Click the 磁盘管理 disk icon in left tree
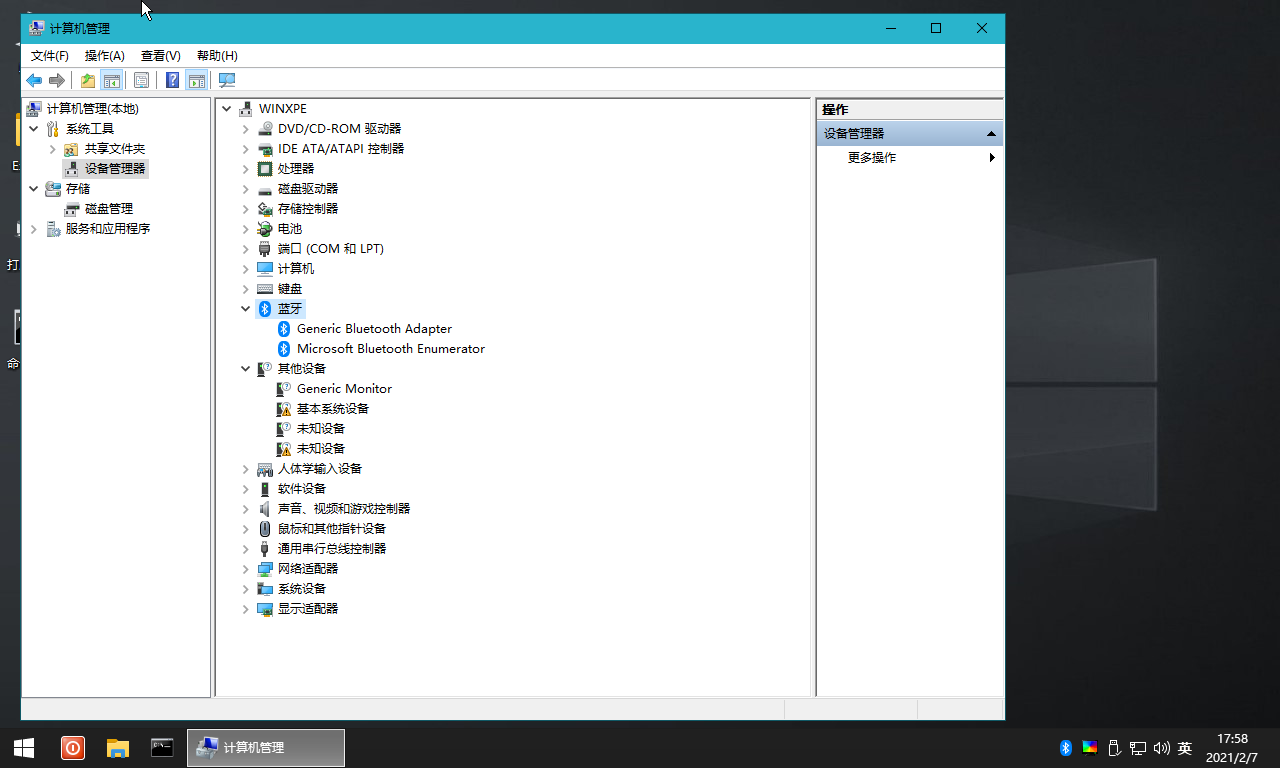The width and height of the screenshot is (1280, 768). pyautogui.click(x=72, y=209)
